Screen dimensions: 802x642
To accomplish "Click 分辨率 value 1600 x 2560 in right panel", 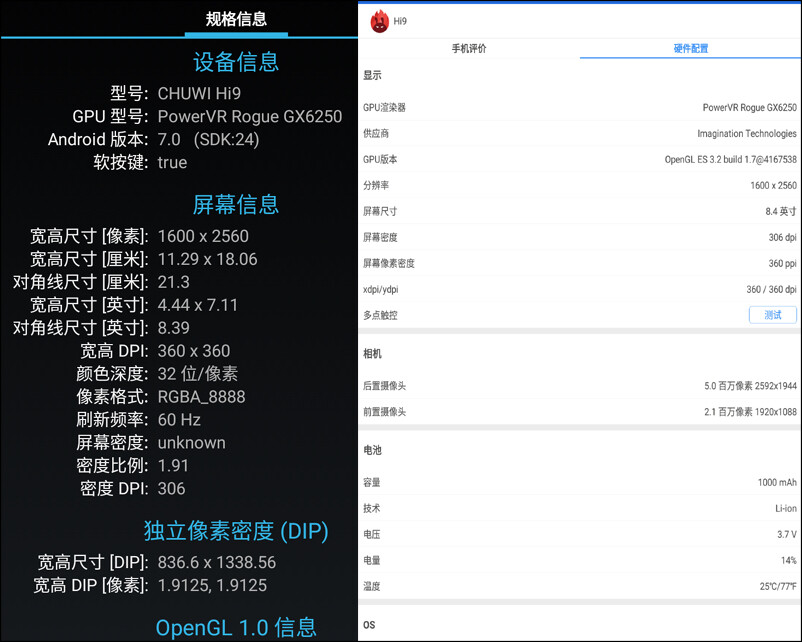I will pos(773,185).
